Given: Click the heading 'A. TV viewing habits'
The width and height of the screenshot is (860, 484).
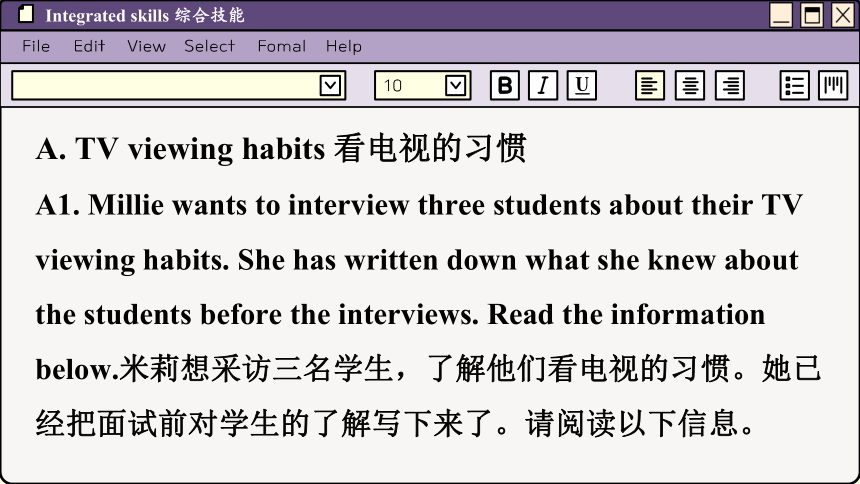Looking at the screenshot, I should pyautogui.click(x=180, y=149).
